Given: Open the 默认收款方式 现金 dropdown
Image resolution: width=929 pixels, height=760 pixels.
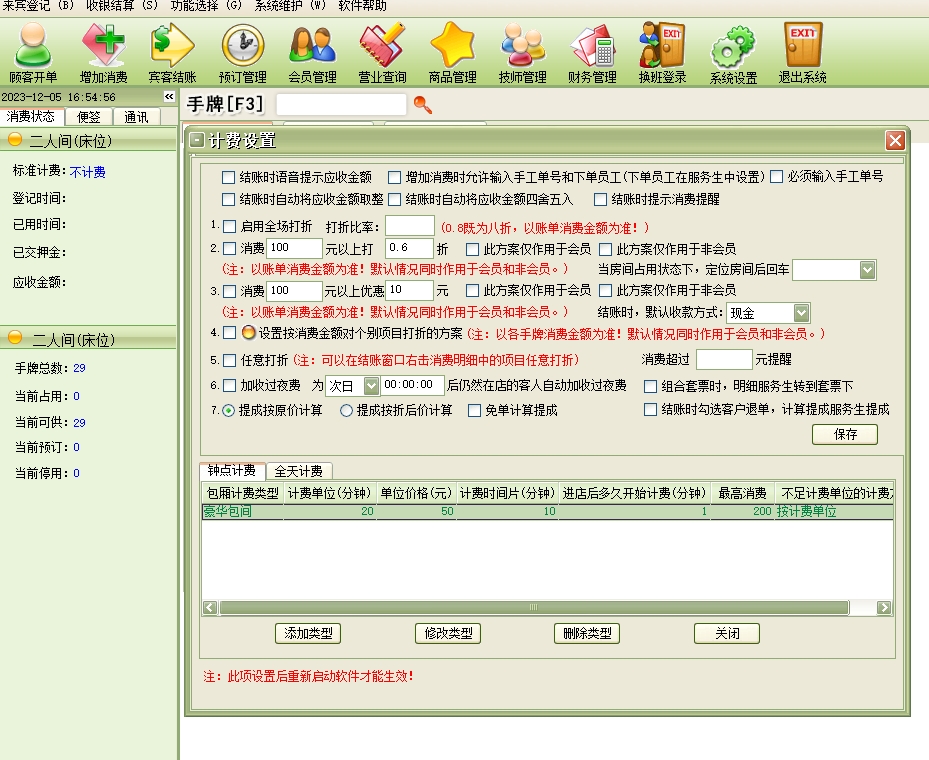Looking at the screenshot, I should pos(800,314).
